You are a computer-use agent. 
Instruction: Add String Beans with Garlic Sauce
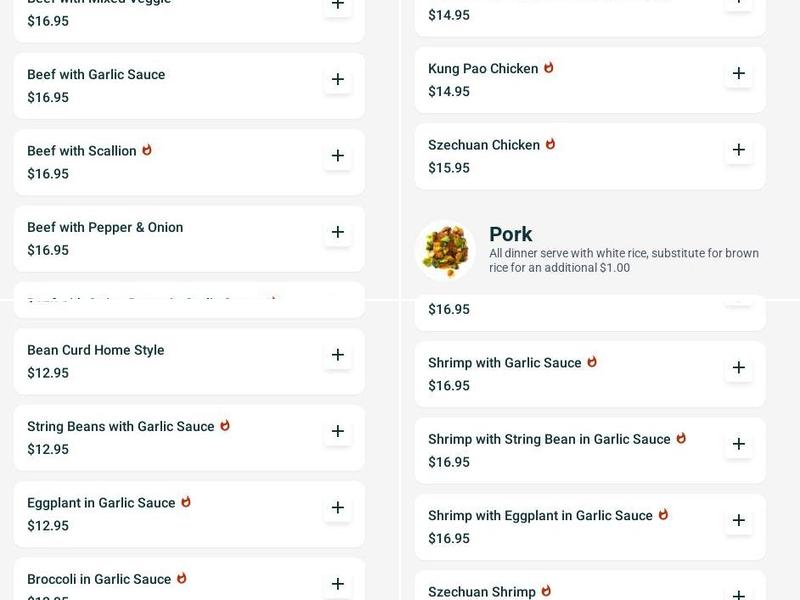[338, 431]
